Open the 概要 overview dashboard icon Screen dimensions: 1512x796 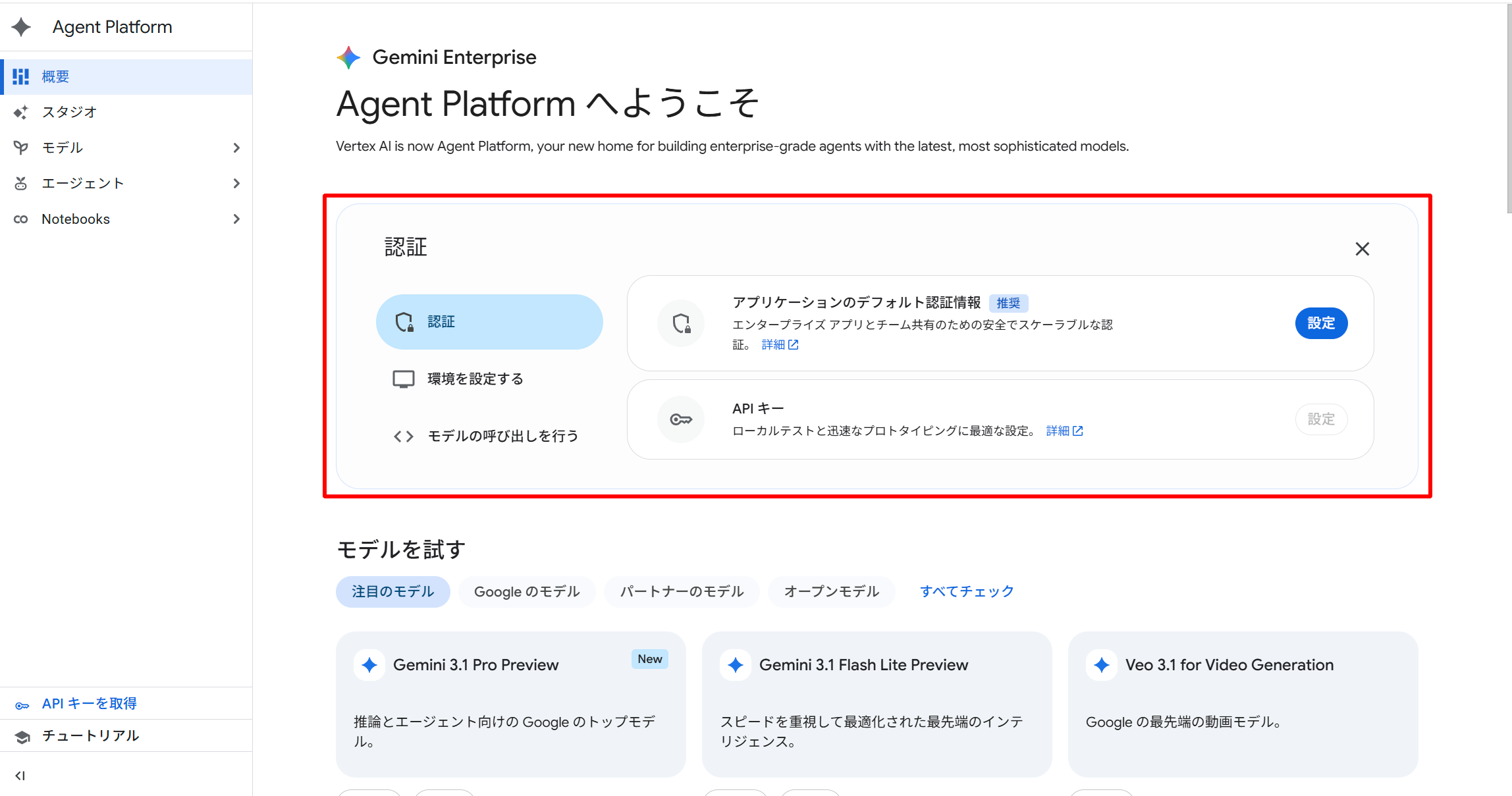(21, 77)
